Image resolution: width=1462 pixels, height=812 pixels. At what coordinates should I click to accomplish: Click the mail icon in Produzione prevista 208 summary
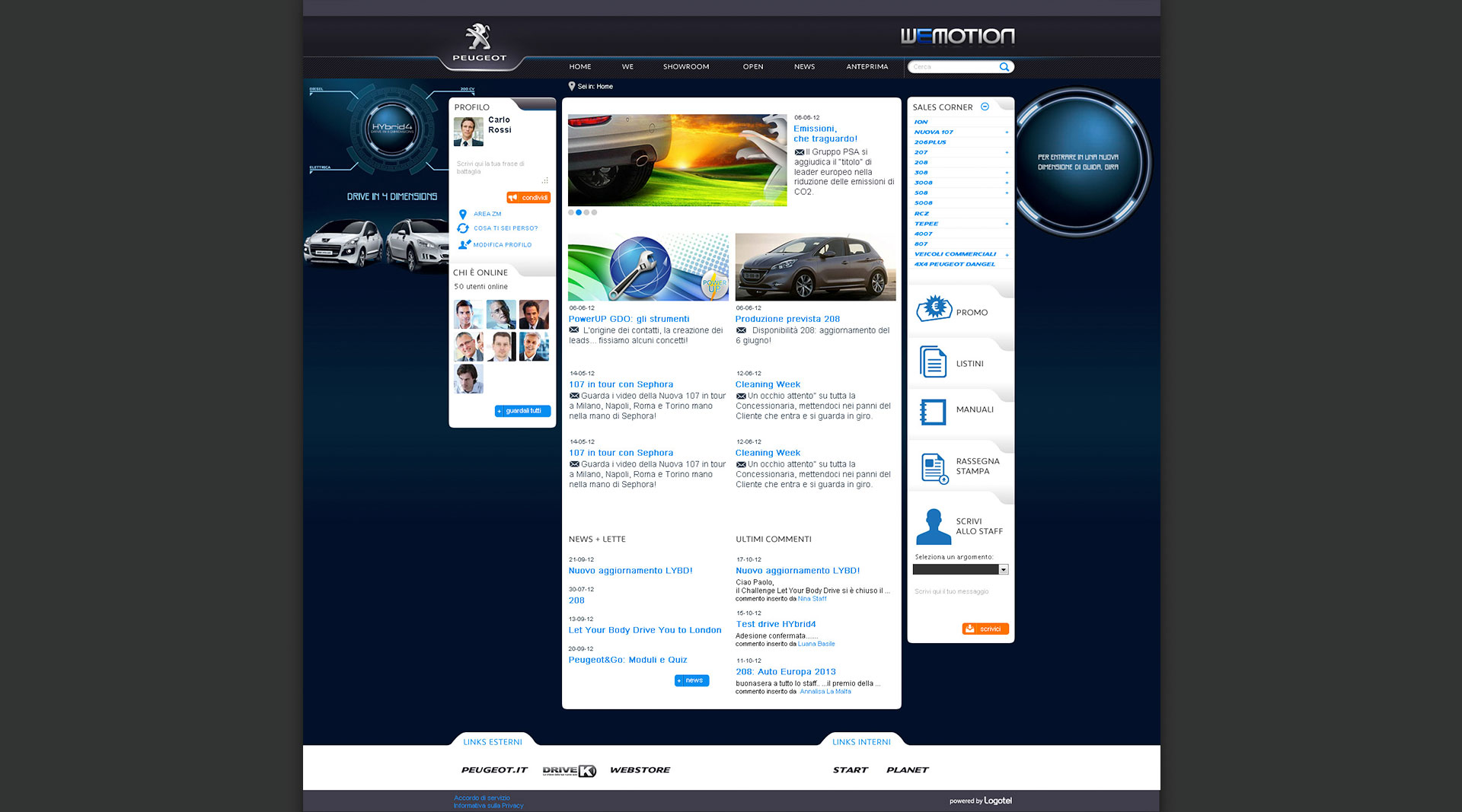(741, 330)
